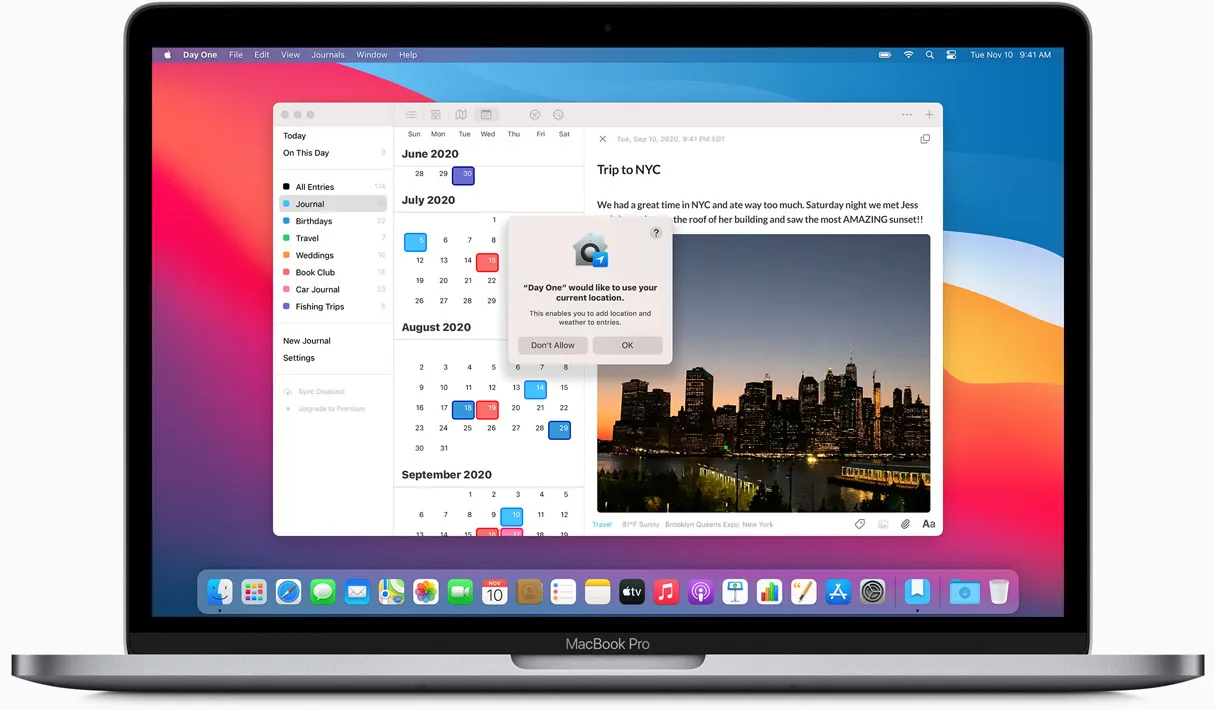This screenshot has height=710, width=1215.
Task: Click OK to allow location access
Action: 627,344
